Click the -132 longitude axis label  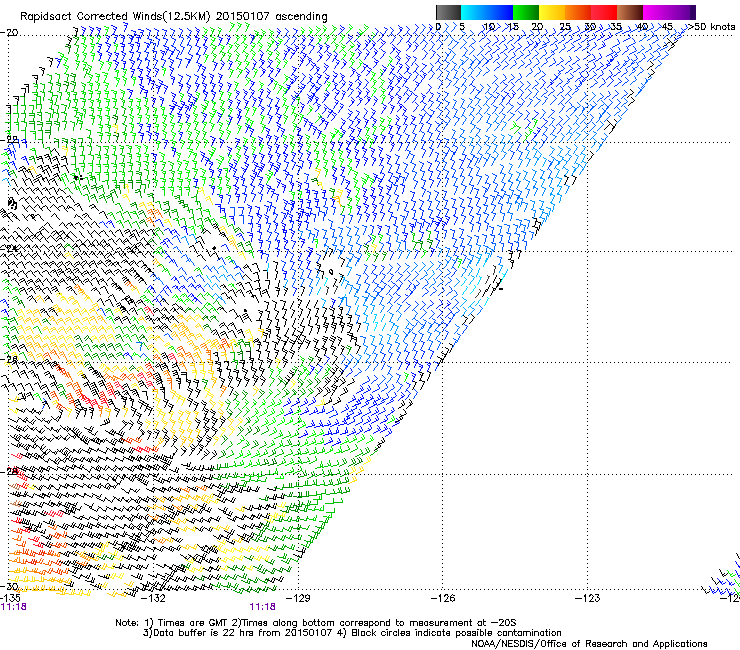point(154,598)
